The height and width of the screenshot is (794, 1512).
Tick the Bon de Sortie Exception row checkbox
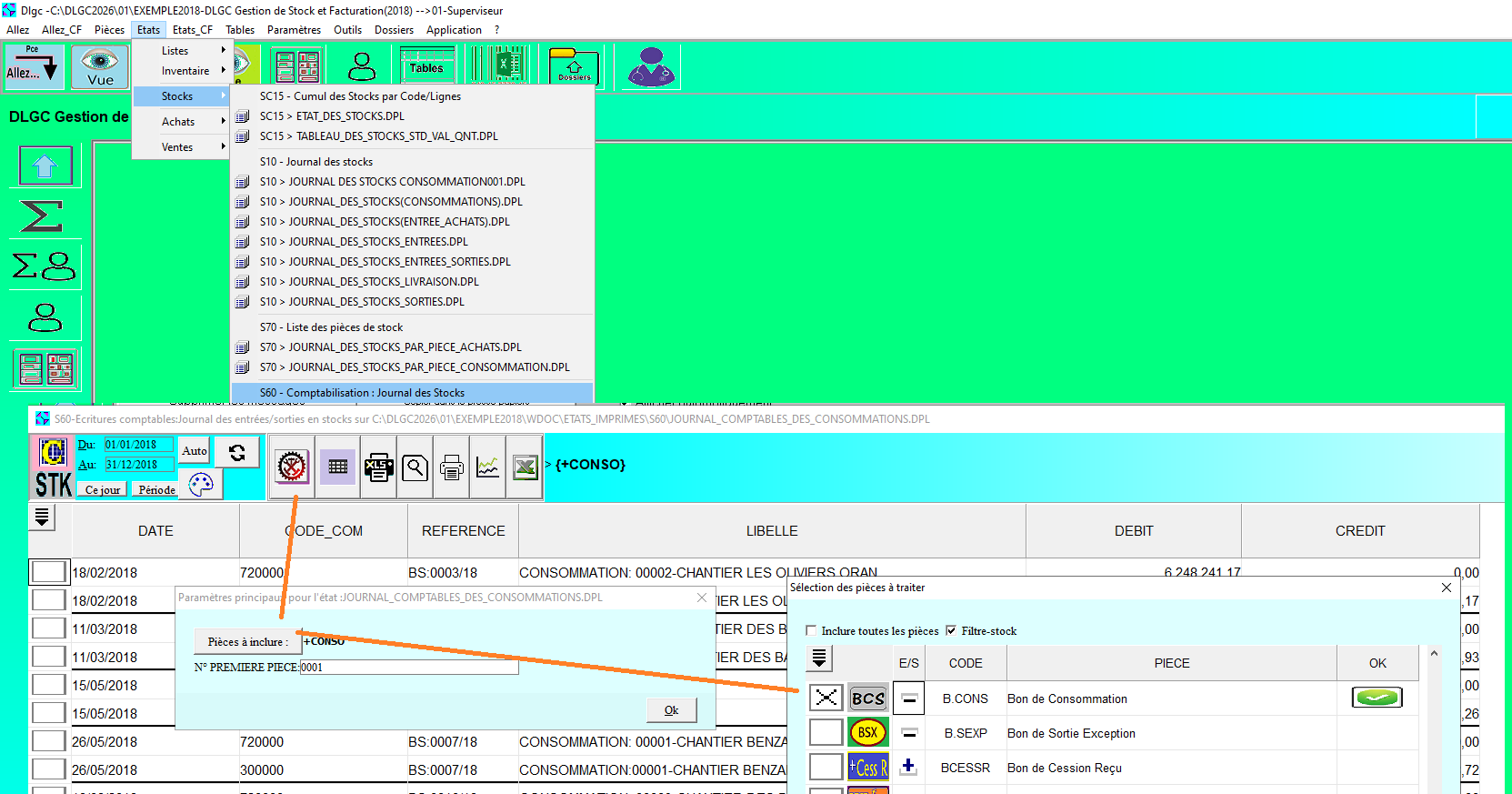pyautogui.click(x=826, y=732)
